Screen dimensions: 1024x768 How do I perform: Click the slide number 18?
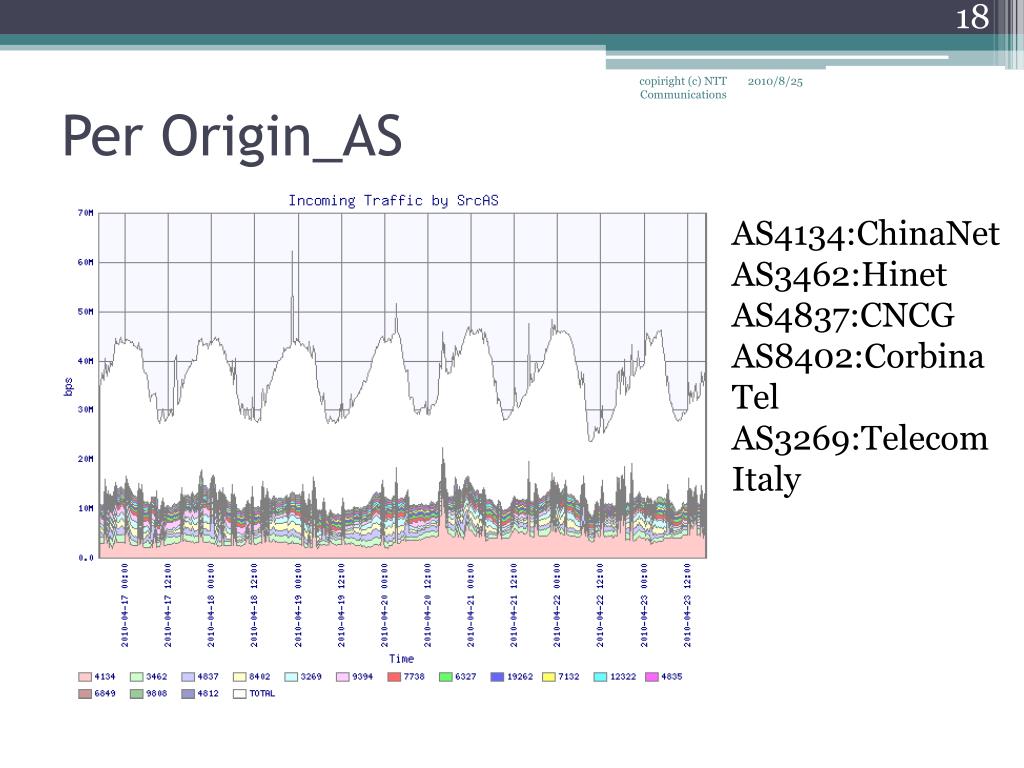[x=972, y=17]
